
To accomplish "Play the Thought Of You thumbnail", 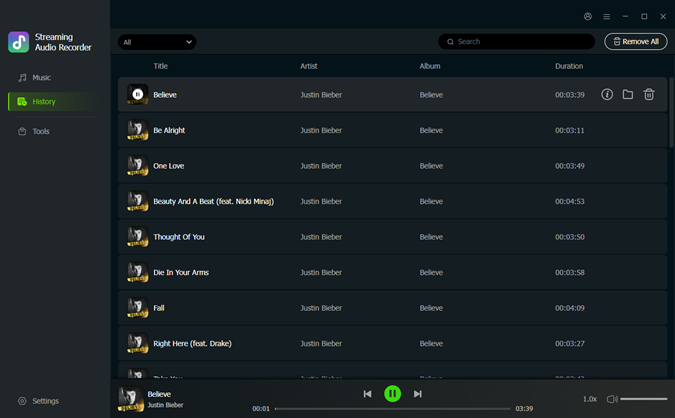I will click(x=138, y=237).
